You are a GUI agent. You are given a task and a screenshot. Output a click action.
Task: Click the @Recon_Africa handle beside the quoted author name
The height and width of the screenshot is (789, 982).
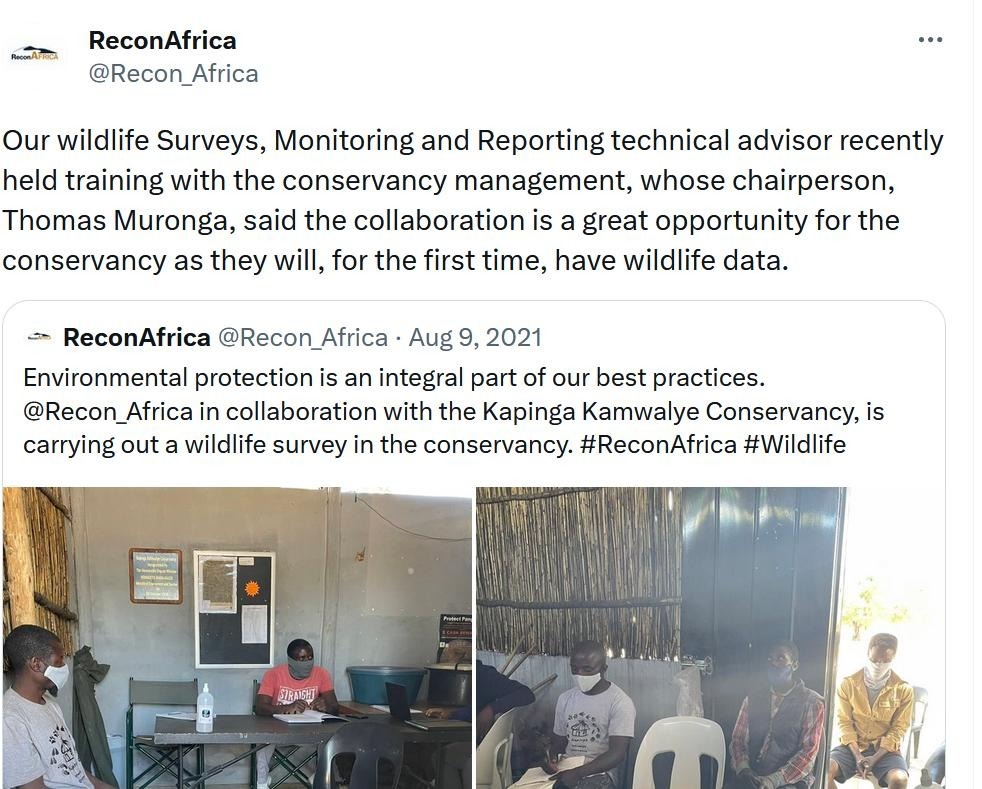pos(302,338)
